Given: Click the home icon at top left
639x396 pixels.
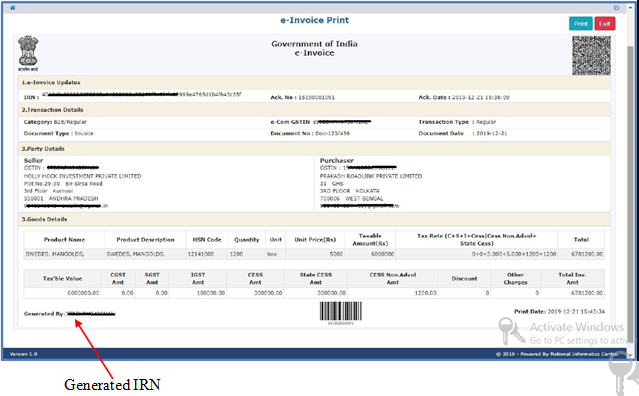Looking at the screenshot, I should (x=12, y=8).
